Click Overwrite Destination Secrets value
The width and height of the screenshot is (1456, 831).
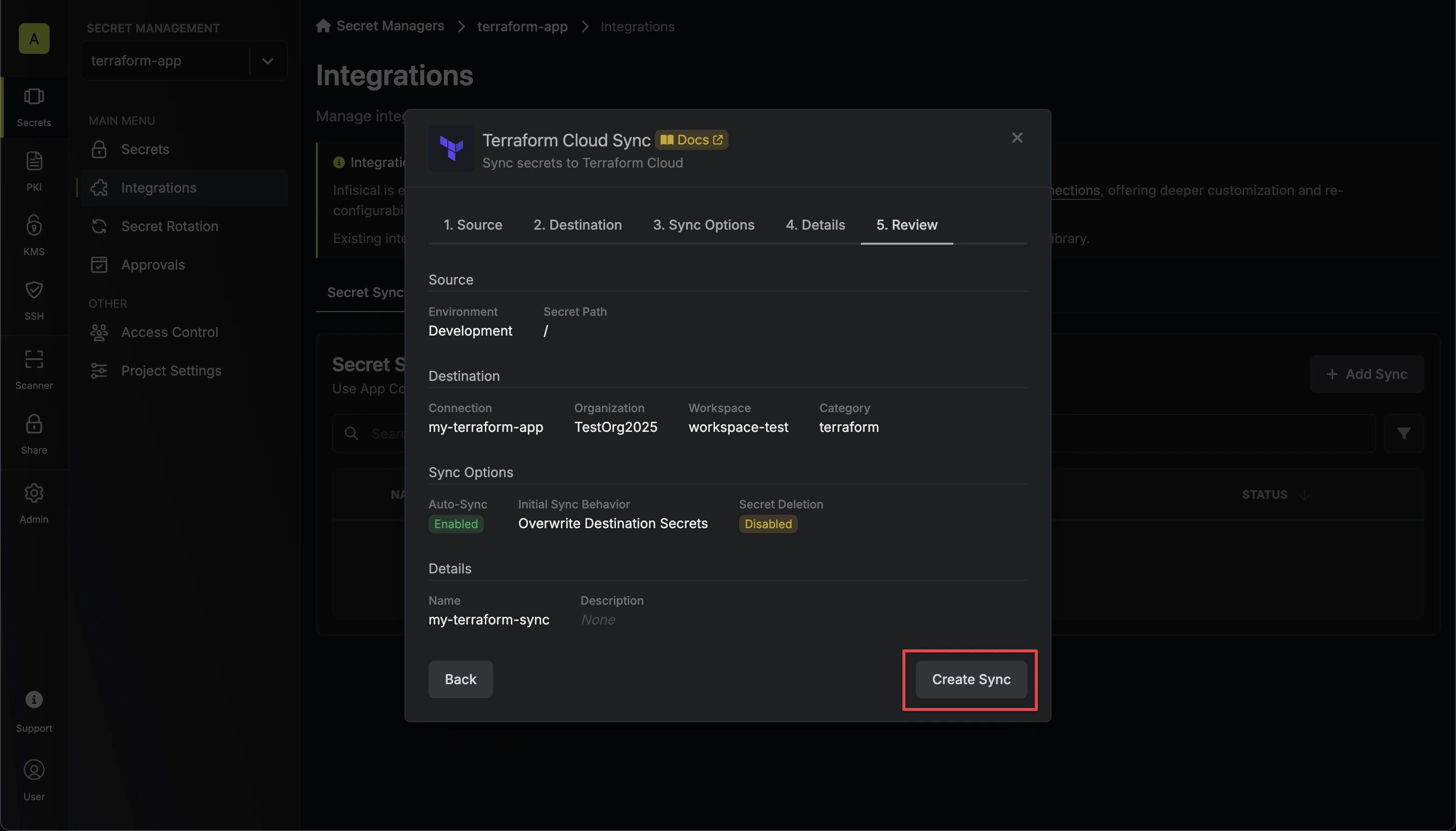point(612,523)
